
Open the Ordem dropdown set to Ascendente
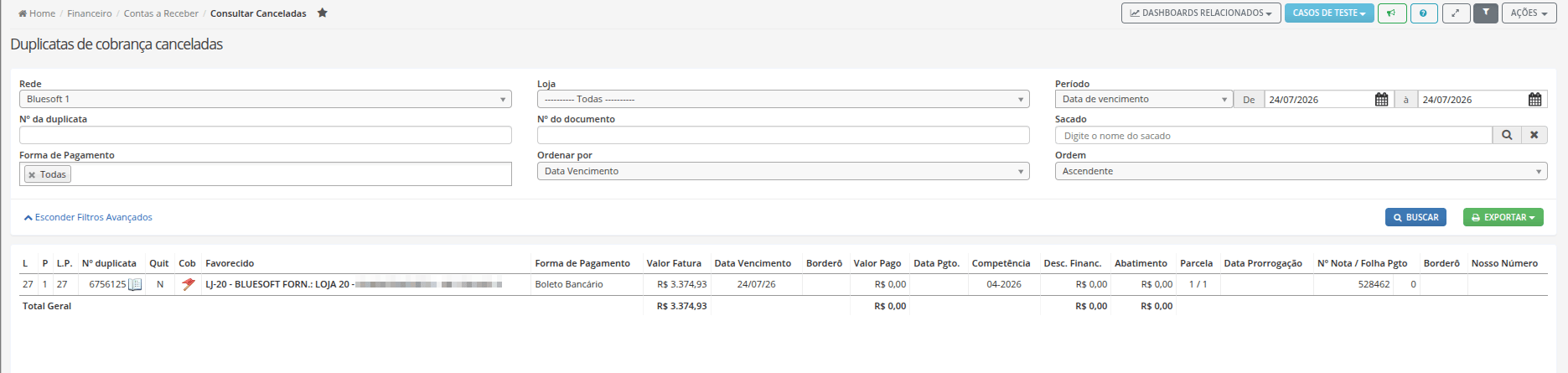click(1301, 171)
